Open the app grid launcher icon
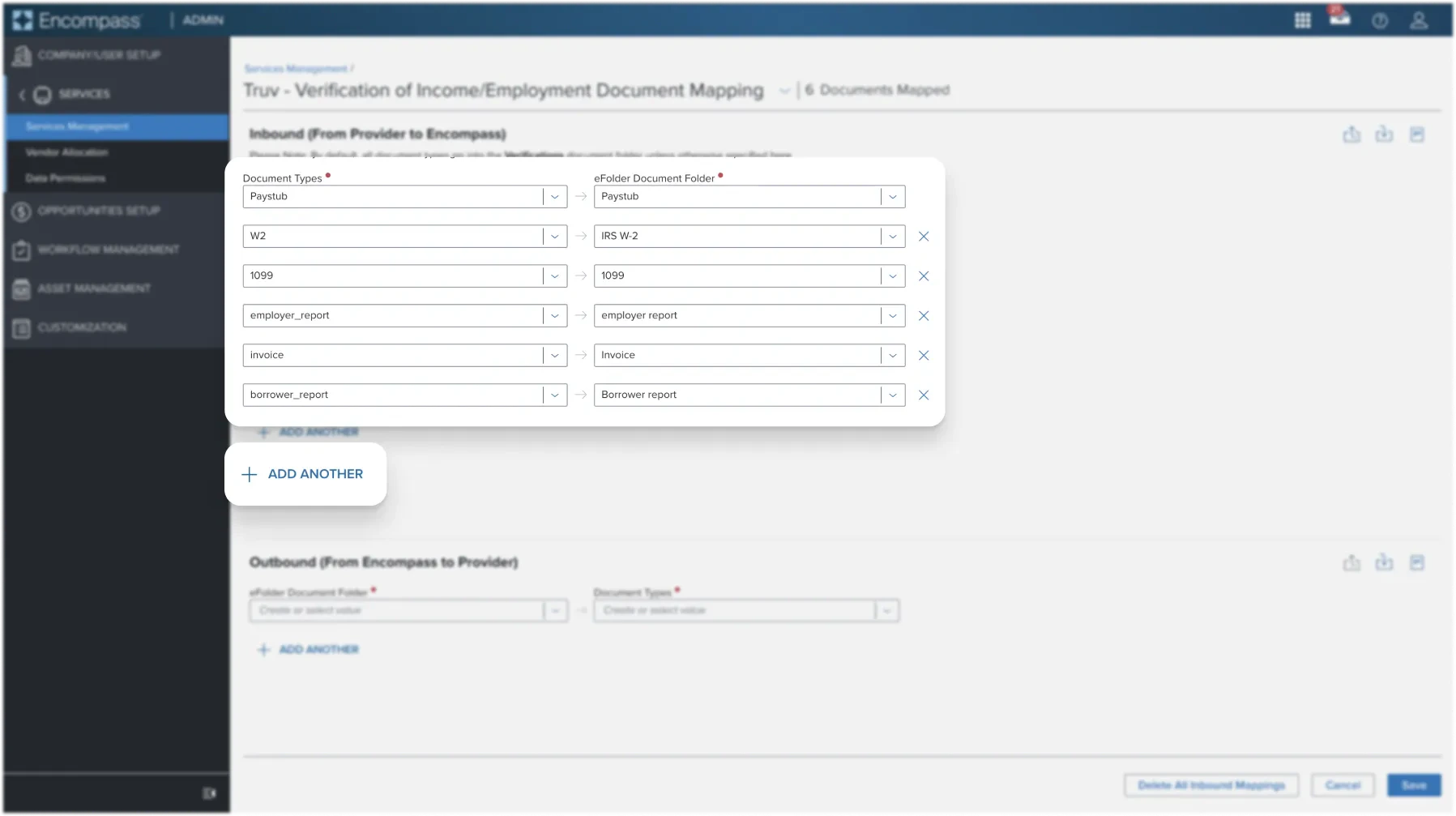Viewport: 1456px width, 816px height. [x=1303, y=20]
